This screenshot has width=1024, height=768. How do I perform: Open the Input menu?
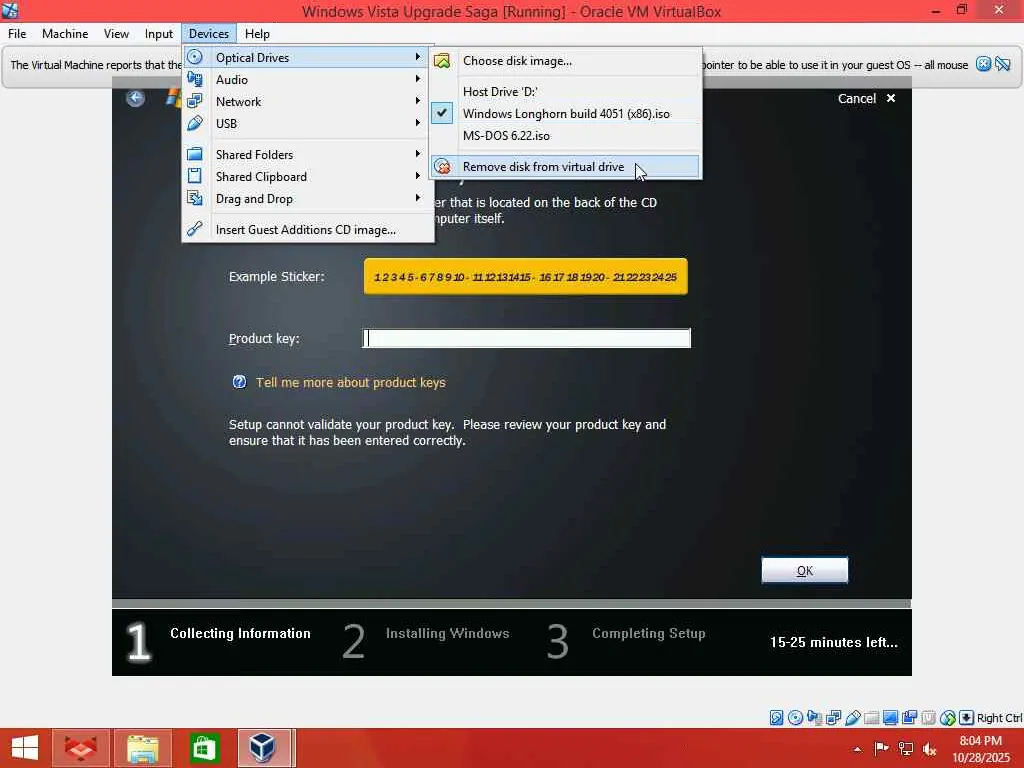tap(159, 33)
